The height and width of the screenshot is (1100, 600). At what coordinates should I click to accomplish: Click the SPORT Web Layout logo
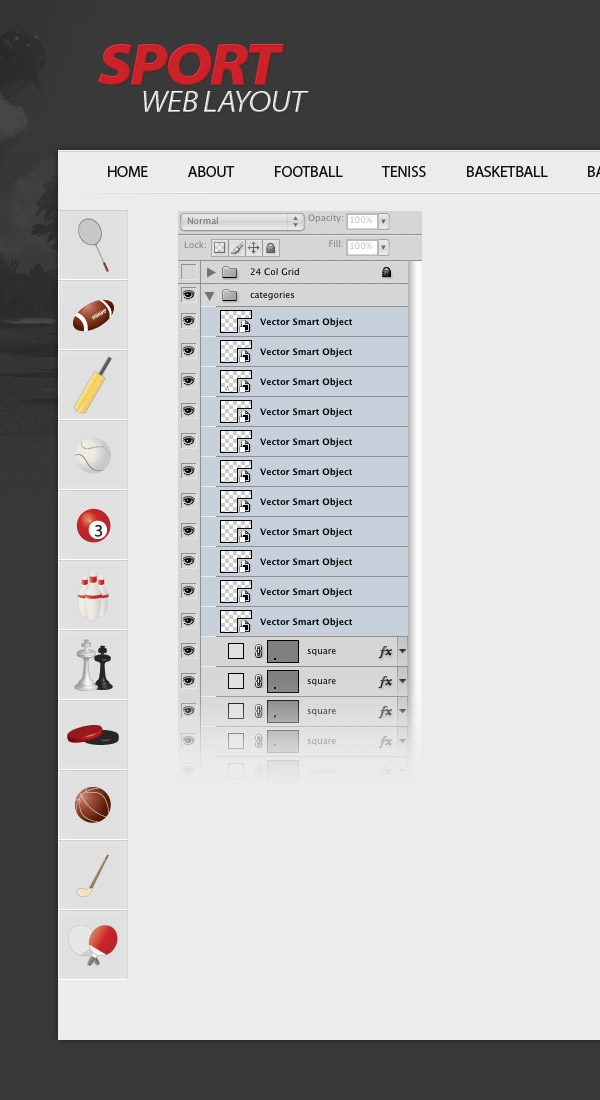202,79
